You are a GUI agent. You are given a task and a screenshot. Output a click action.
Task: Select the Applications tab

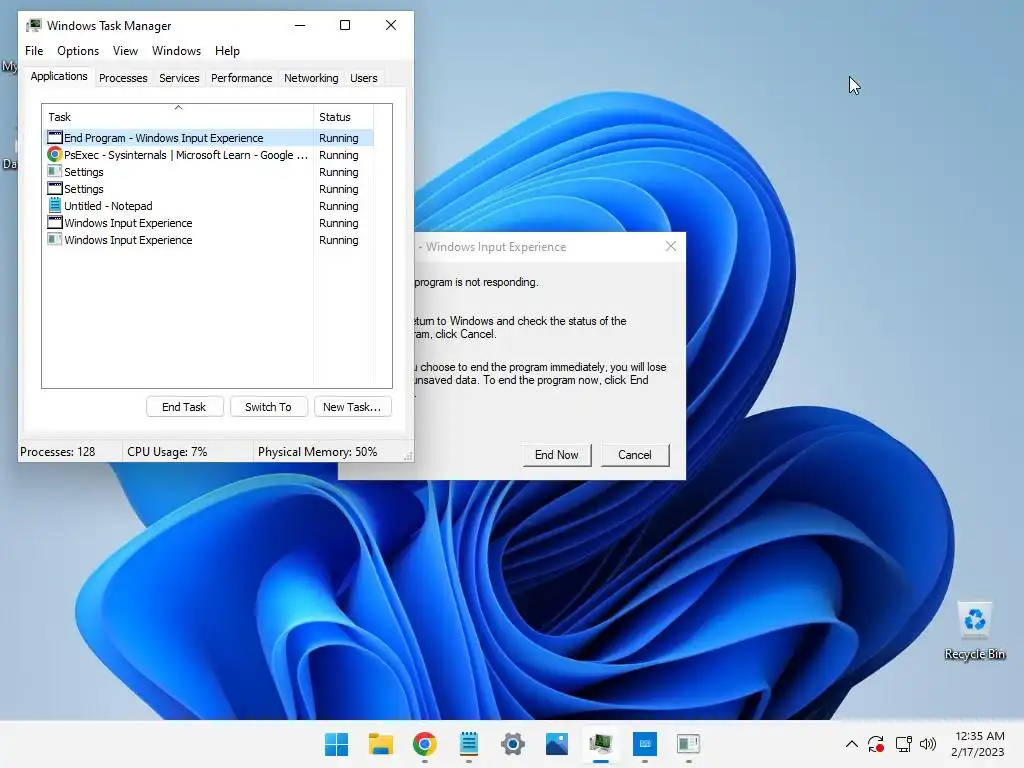pyautogui.click(x=59, y=76)
